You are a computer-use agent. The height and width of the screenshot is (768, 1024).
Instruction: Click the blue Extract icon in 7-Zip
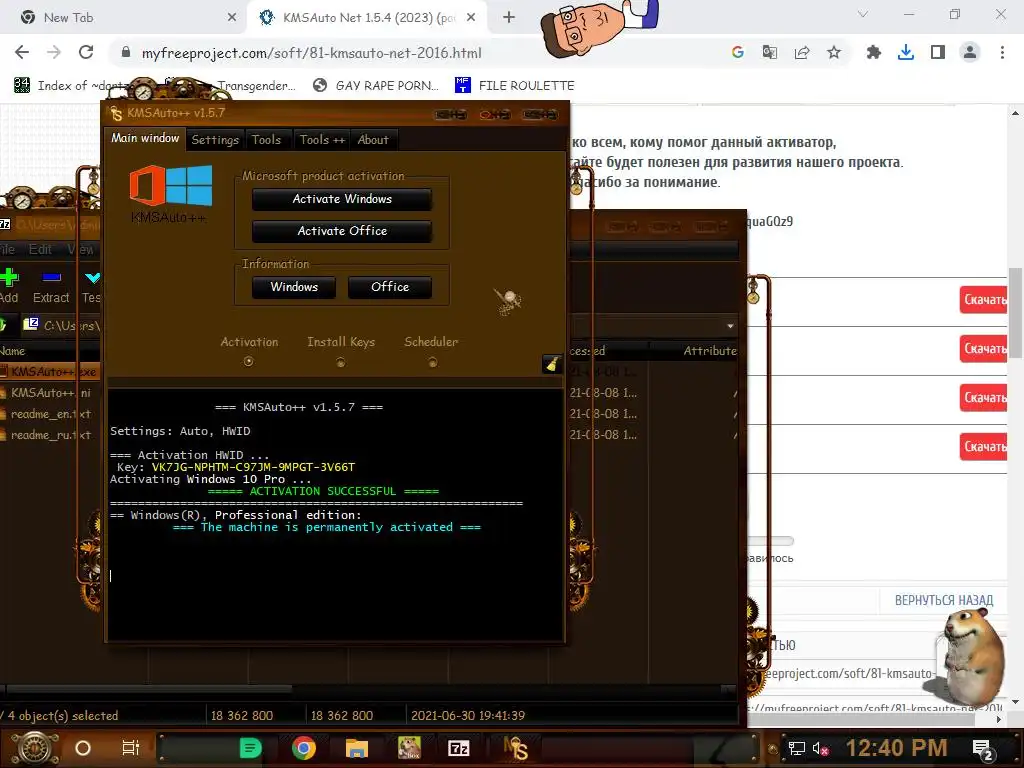point(52,278)
